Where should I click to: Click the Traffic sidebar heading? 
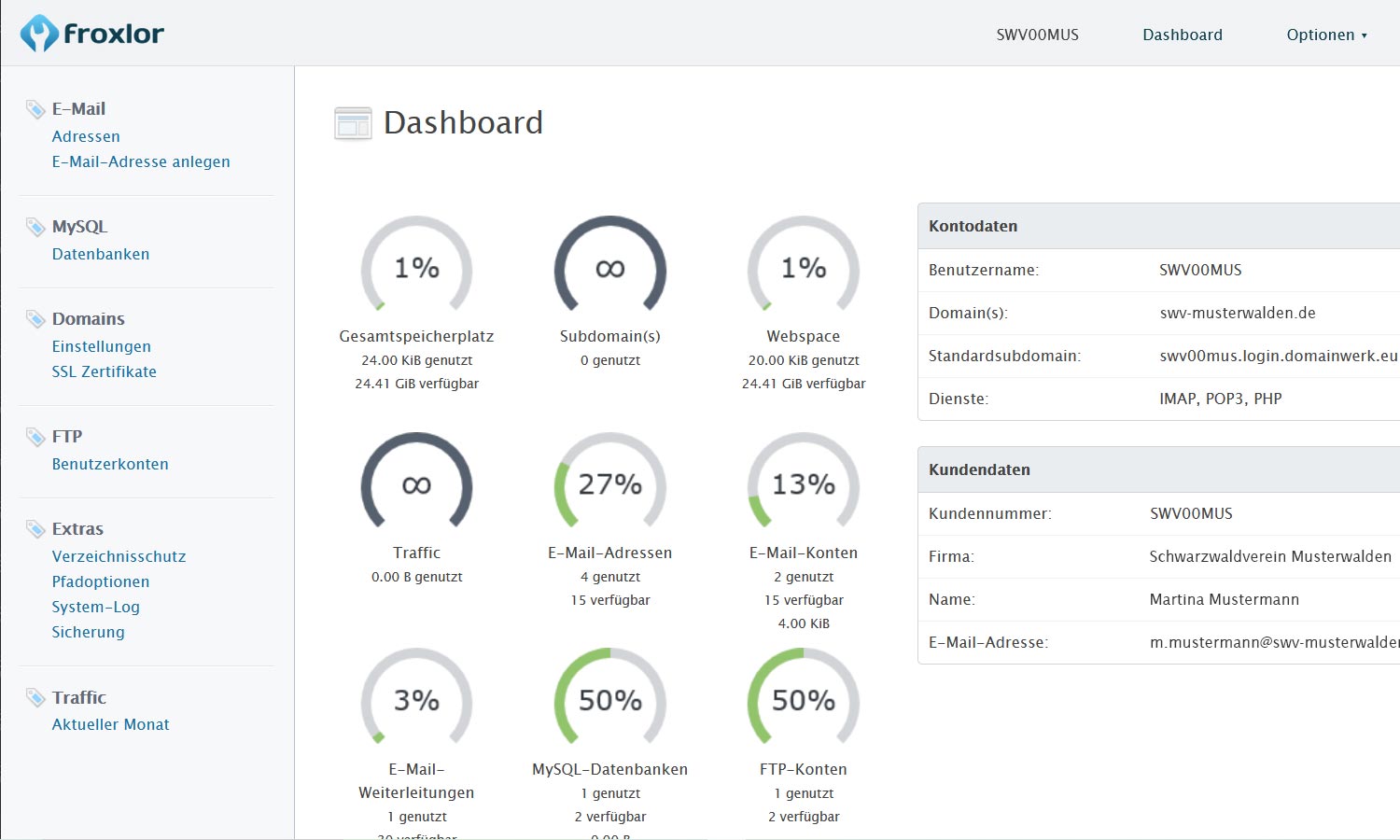pos(79,697)
